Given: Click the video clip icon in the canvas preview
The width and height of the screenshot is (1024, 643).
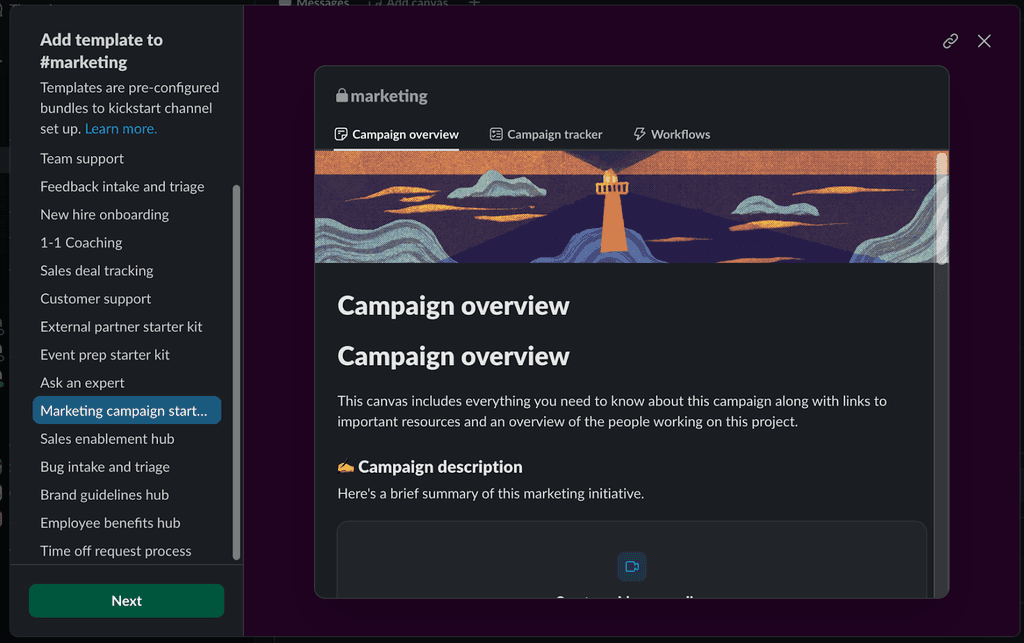Looking at the screenshot, I should coord(632,565).
